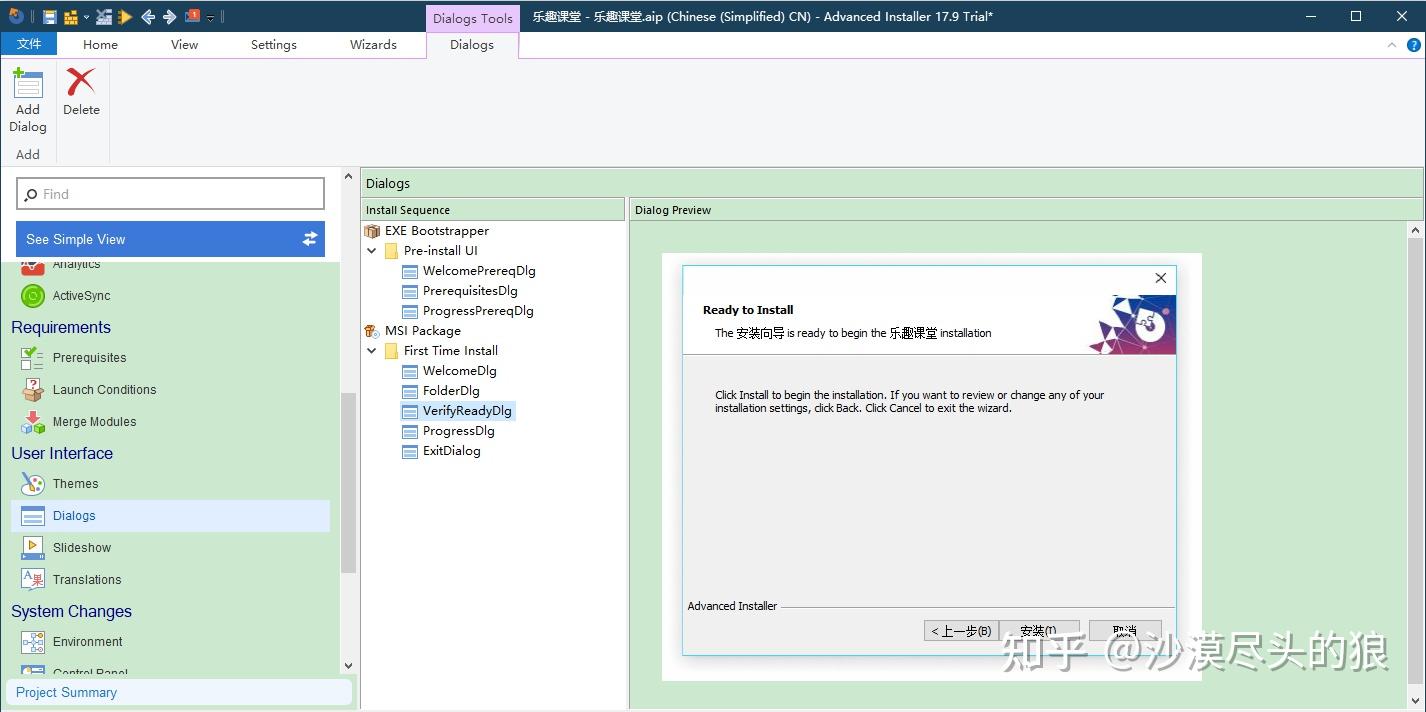Open ActiveSync page in sidebar
1426x712 pixels.
(81, 296)
